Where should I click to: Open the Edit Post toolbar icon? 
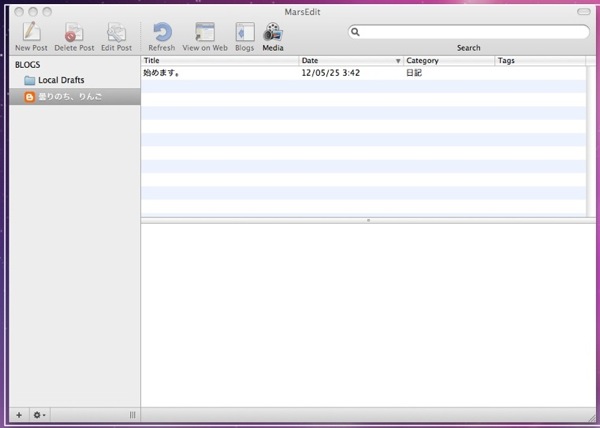[x=116, y=31]
